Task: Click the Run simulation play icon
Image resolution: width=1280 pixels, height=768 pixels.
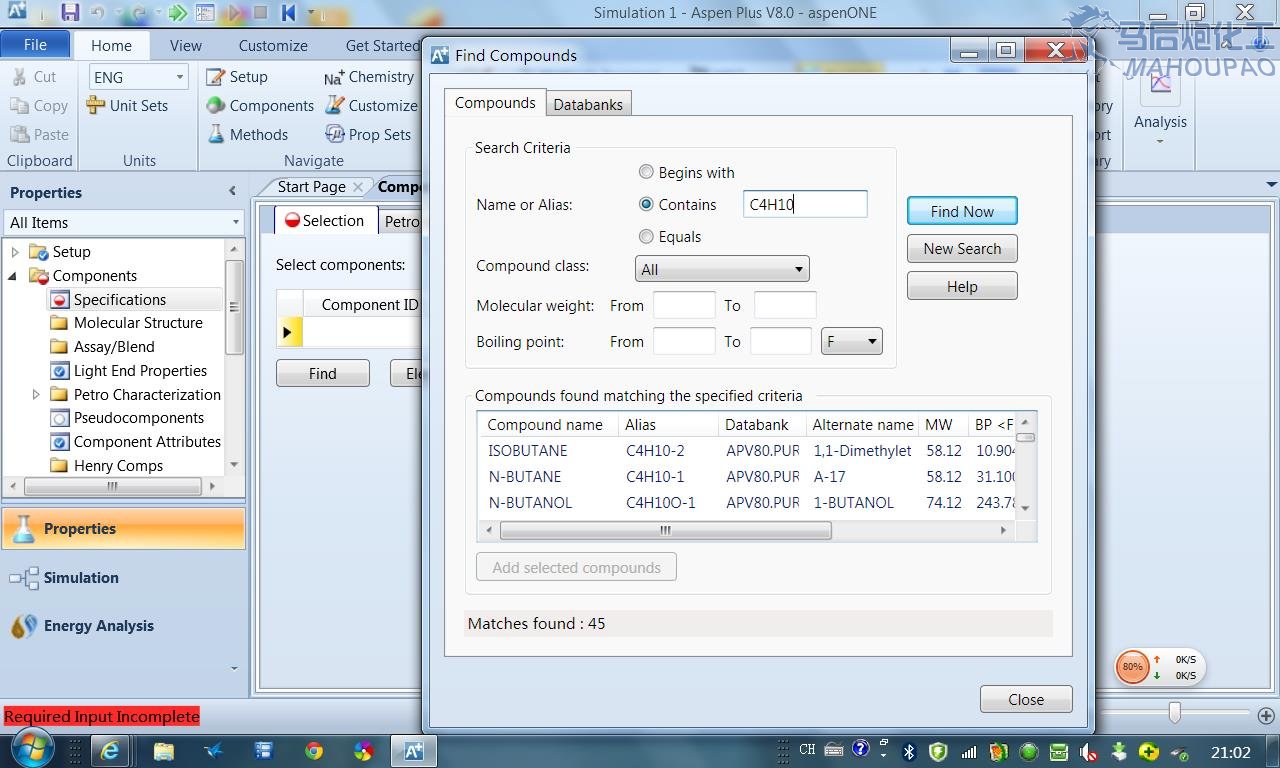Action: click(235, 13)
